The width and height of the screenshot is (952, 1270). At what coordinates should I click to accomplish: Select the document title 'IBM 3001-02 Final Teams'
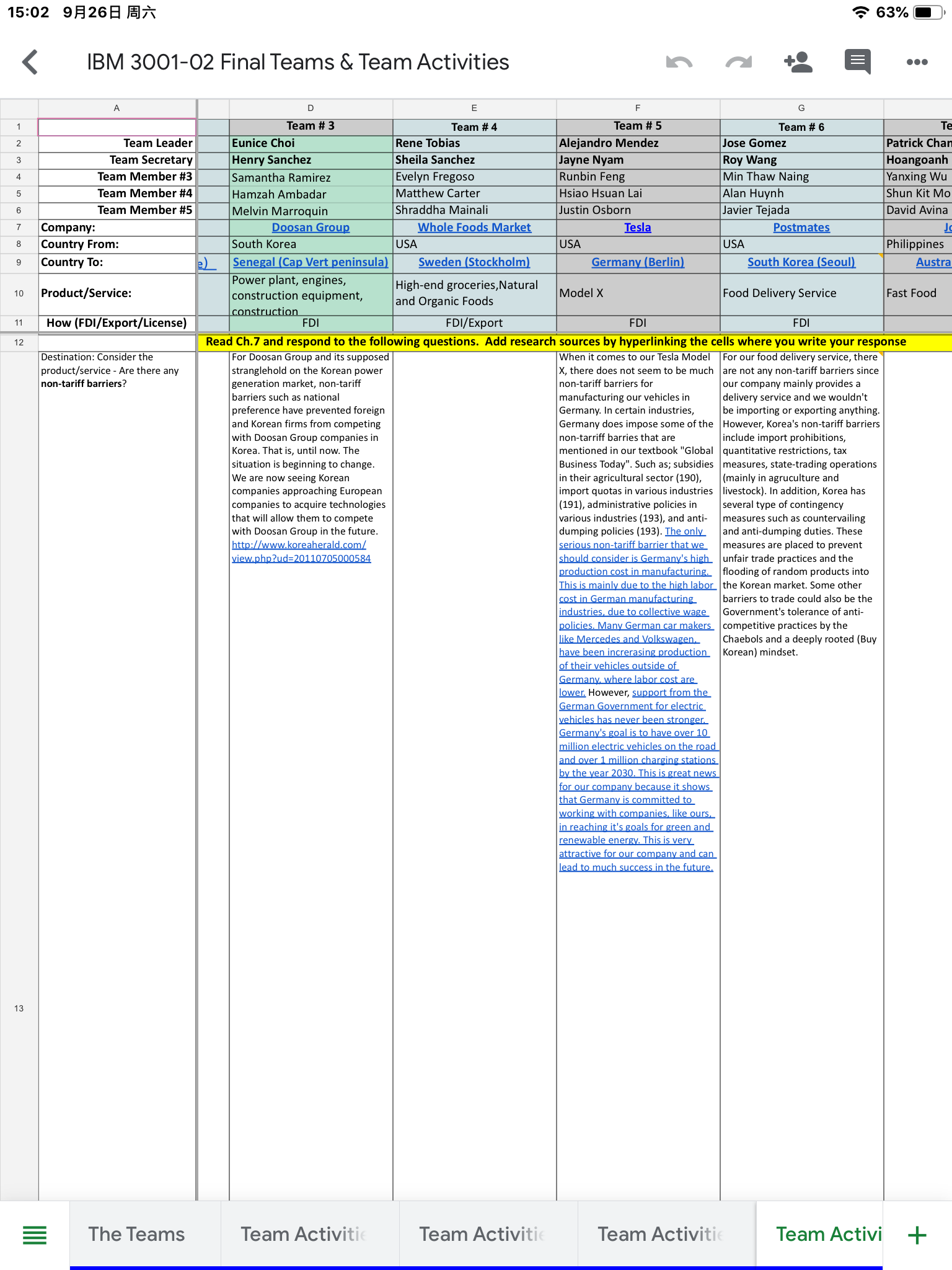(x=297, y=62)
